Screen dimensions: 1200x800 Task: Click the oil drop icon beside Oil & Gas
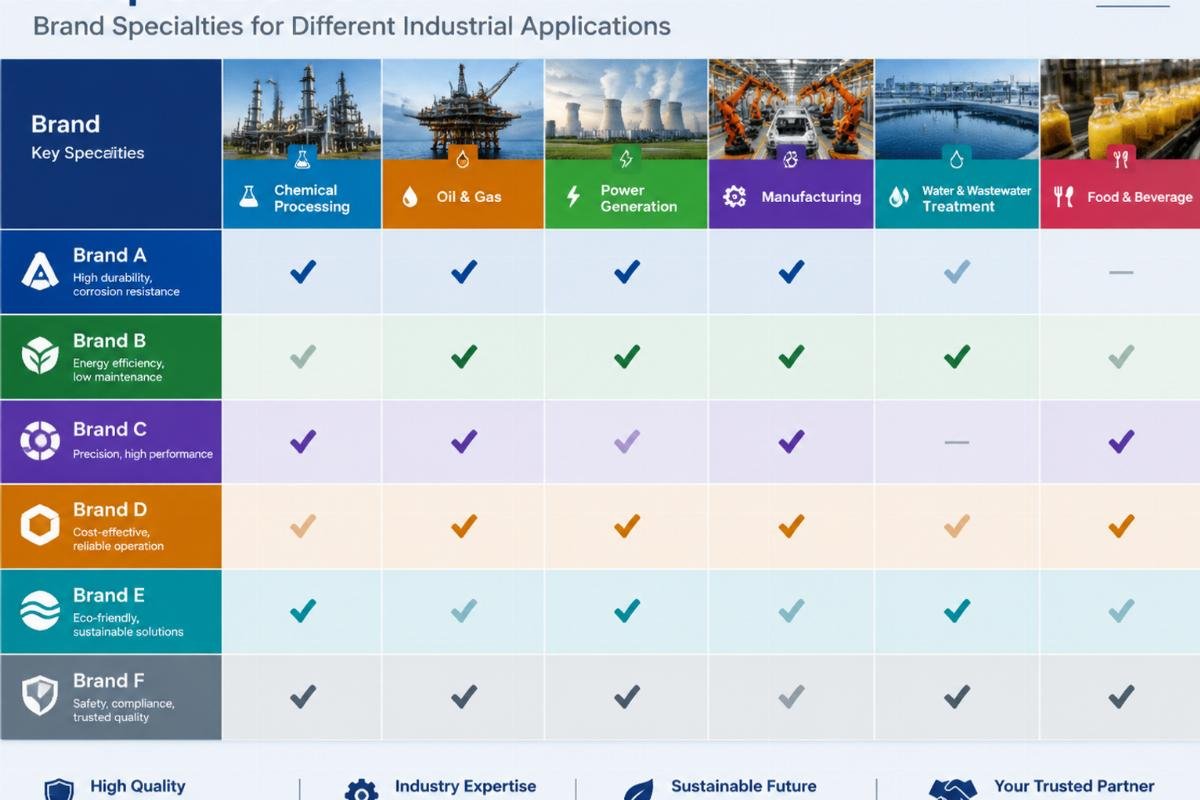pyautogui.click(x=410, y=197)
